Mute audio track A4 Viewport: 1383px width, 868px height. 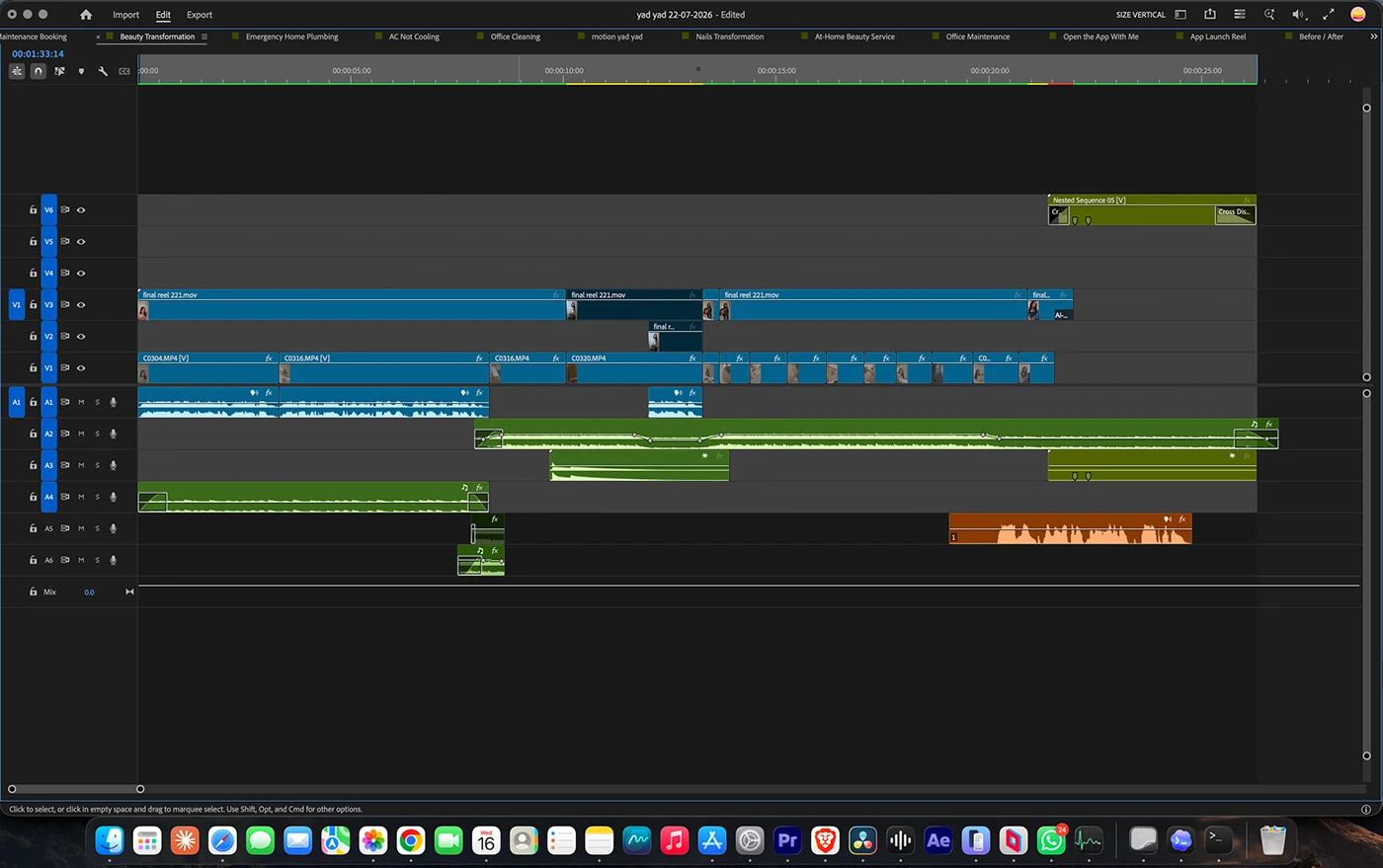(x=81, y=497)
